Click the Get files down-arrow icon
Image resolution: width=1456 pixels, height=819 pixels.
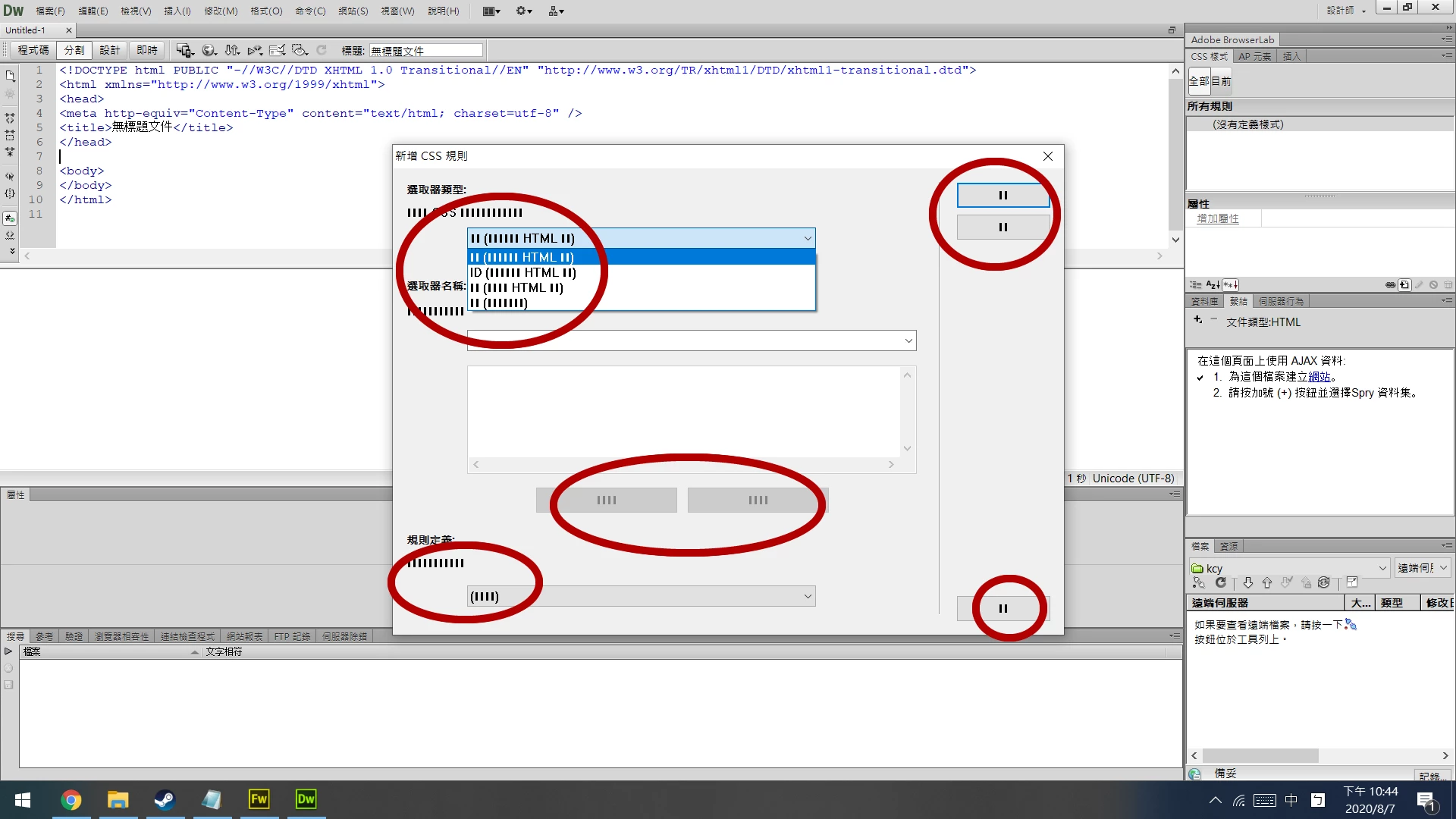[x=1247, y=582]
